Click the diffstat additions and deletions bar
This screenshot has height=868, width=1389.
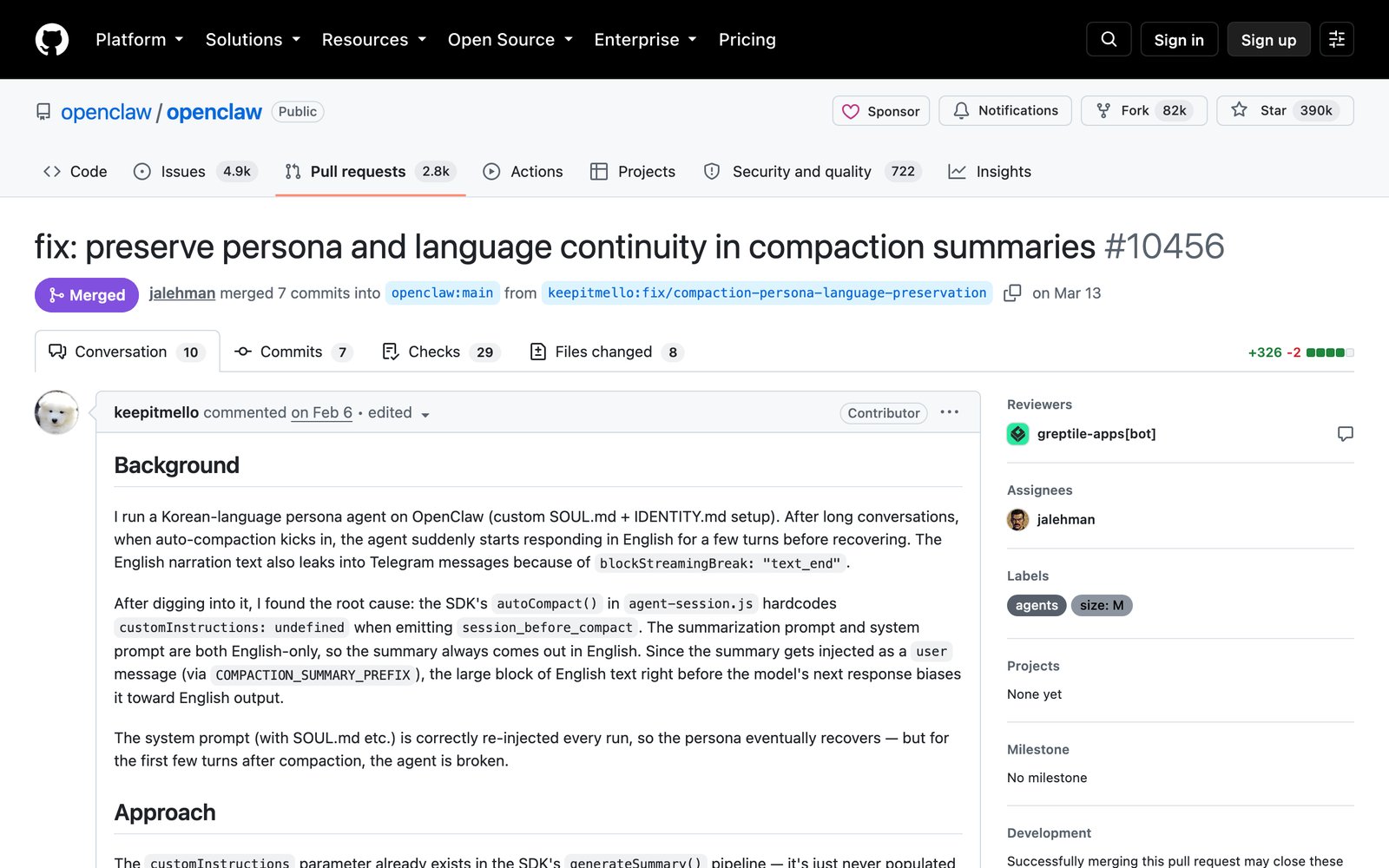pyautogui.click(x=1300, y=352)
